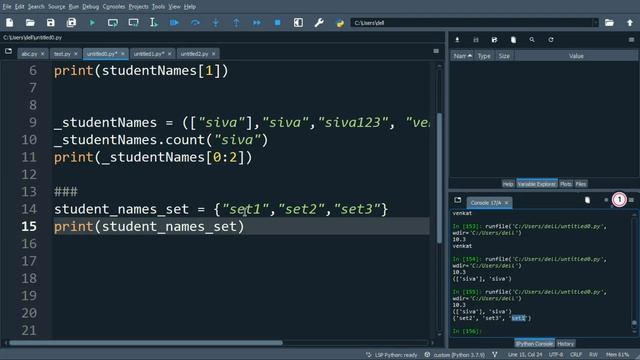This screenshot has height=360, width=640.
Task: Open the PYTHONPATH manager Python icon
Action: click(340, 23)
